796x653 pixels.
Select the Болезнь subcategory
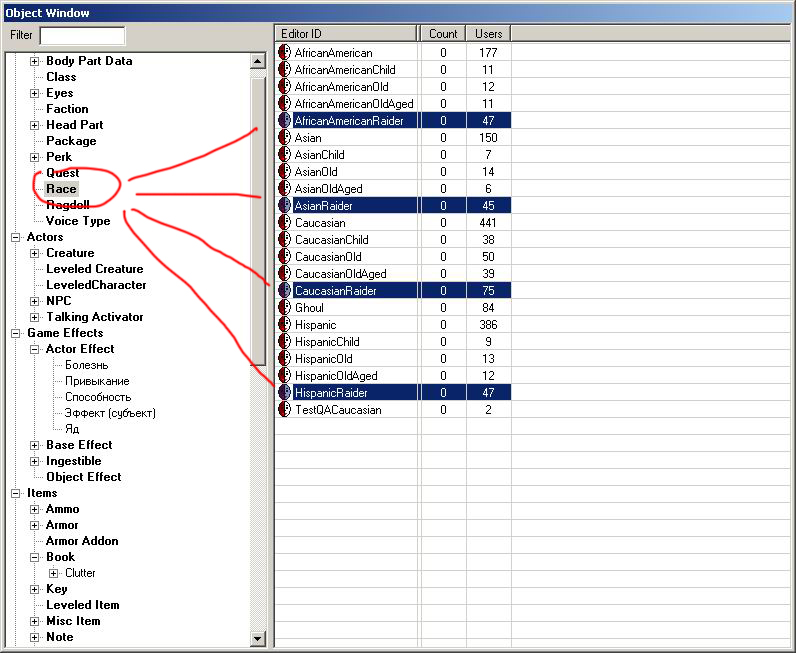point(86,365)
